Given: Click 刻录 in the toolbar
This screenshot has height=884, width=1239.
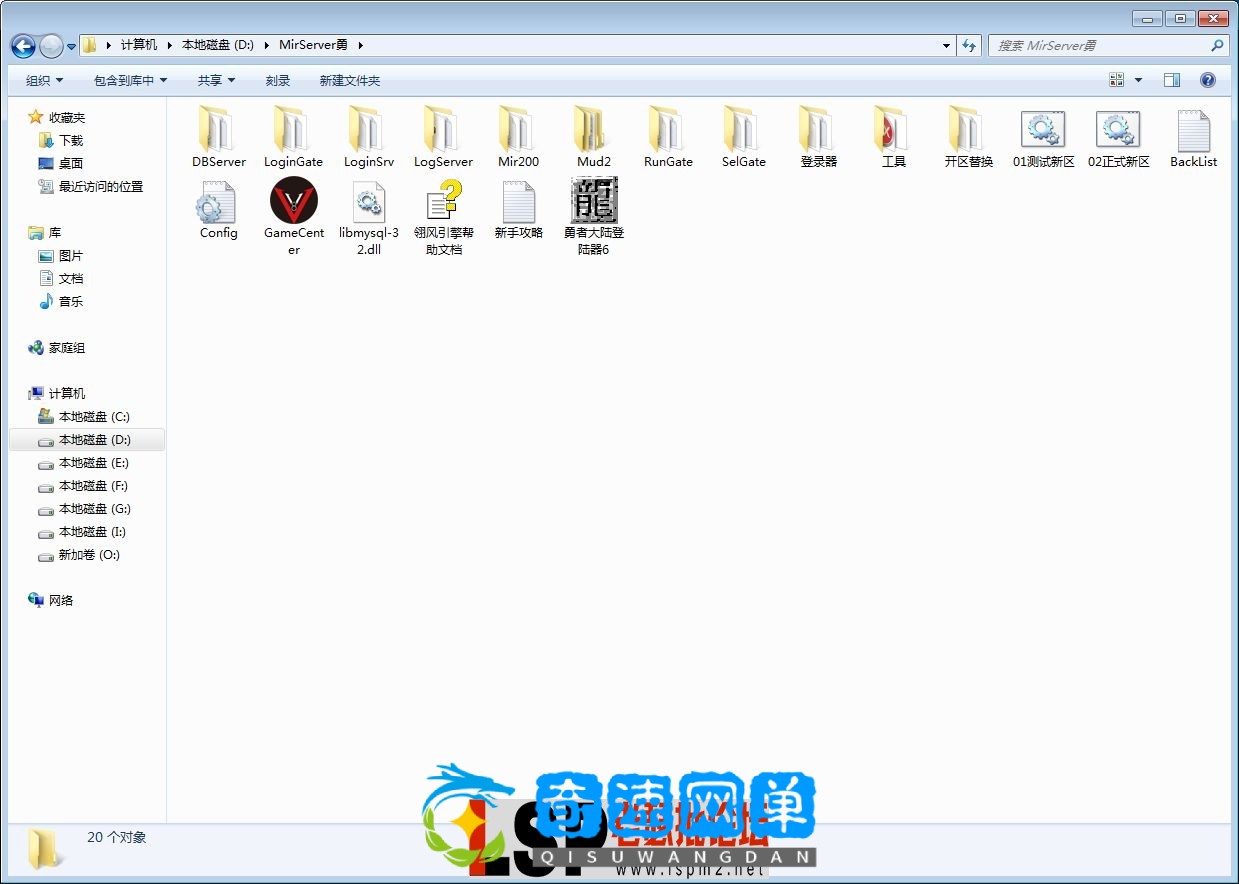Looking at the screenshot, I should [x=278, y=80].
